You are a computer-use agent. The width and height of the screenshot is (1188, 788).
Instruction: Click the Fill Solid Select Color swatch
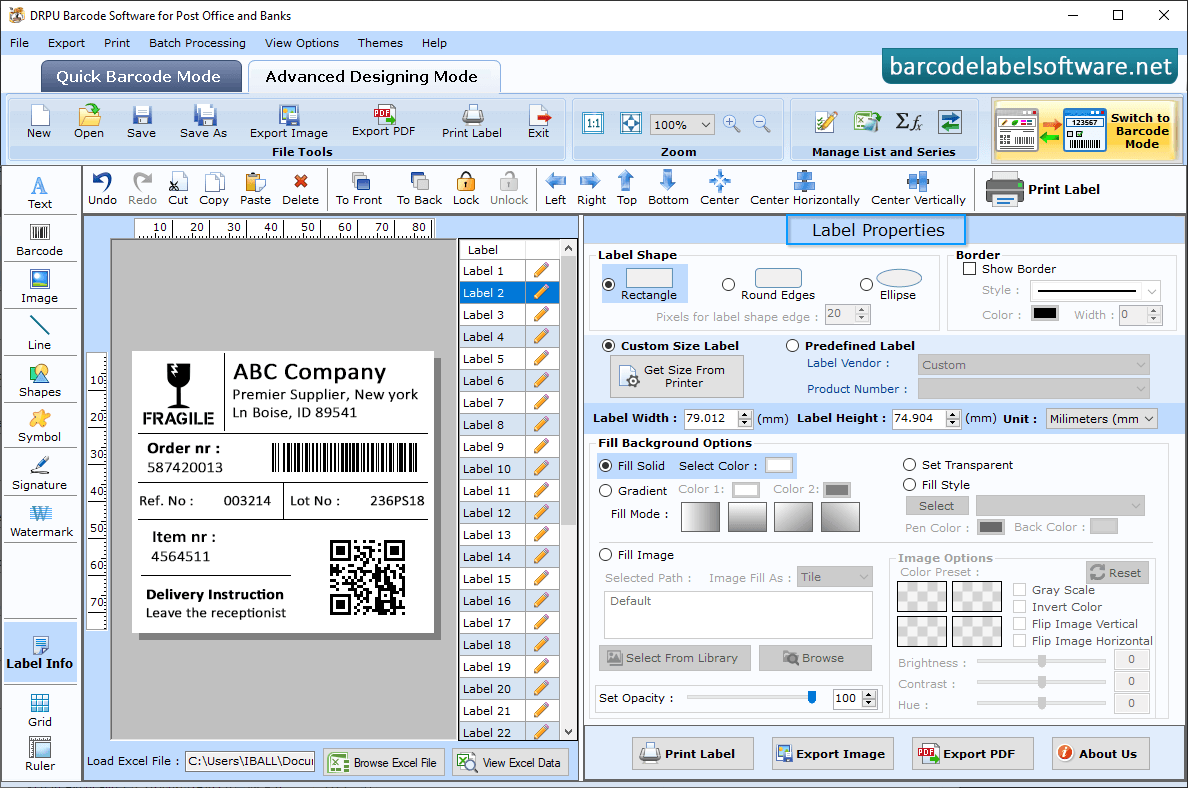pos(778,465)
